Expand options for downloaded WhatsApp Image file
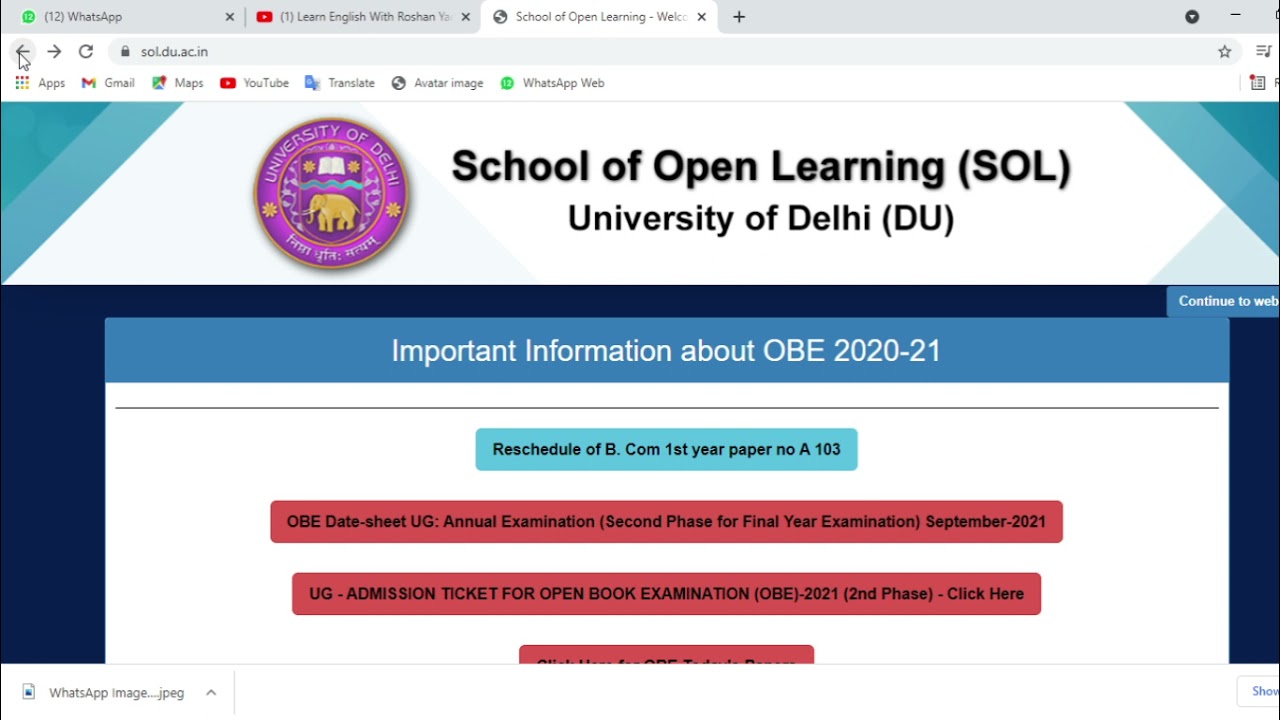 [x=211, y=692]
